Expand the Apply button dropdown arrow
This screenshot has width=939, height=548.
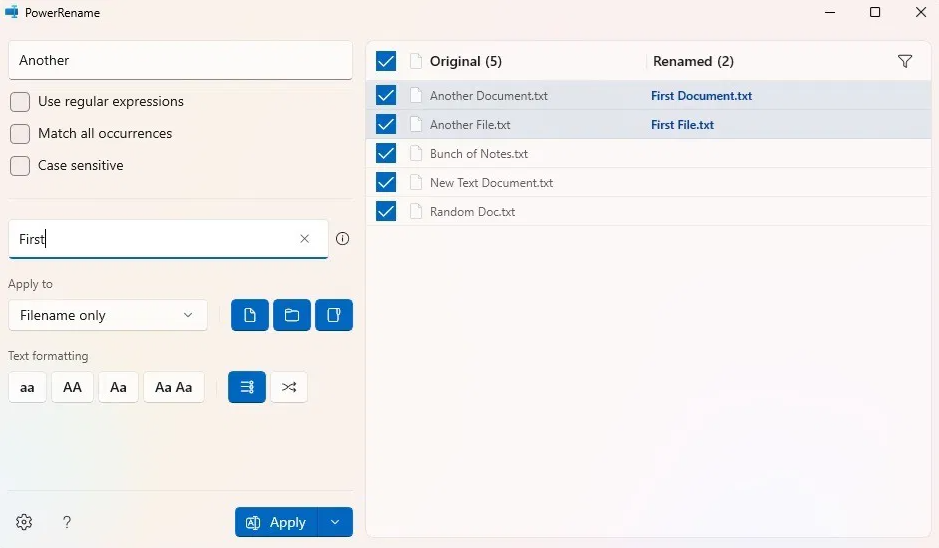pos(335,522)
